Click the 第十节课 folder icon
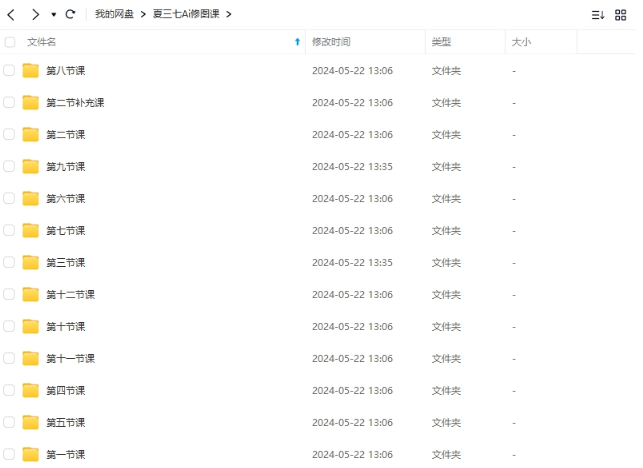This screenshot has width=643, height=468. [30, 326]
